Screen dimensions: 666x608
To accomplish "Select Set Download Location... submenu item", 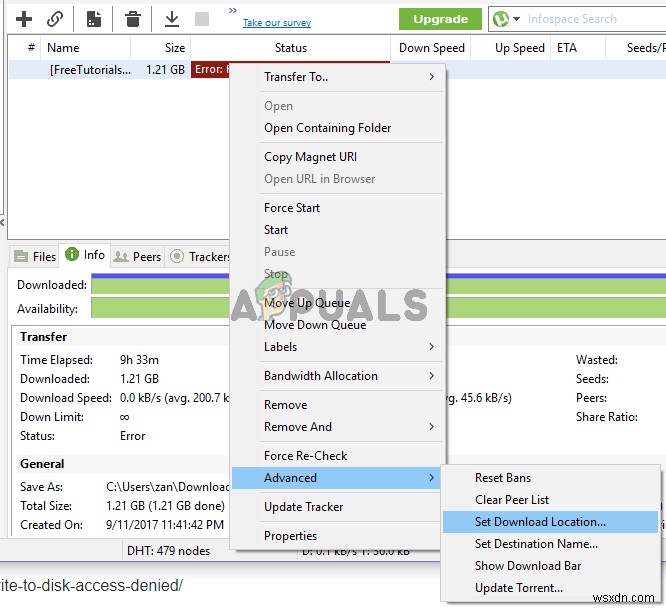I will [x=550, y=522].
